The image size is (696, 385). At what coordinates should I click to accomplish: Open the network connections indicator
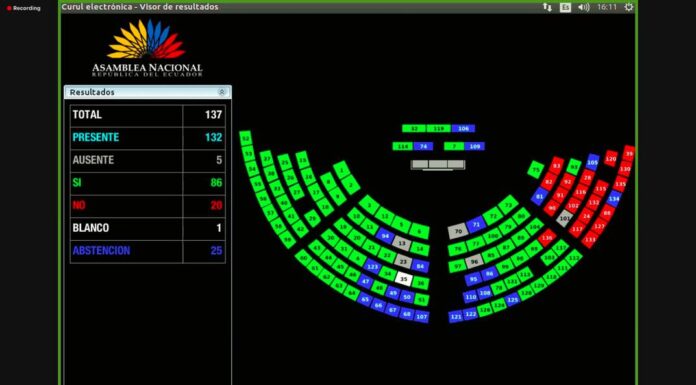(x=547, y=7)
